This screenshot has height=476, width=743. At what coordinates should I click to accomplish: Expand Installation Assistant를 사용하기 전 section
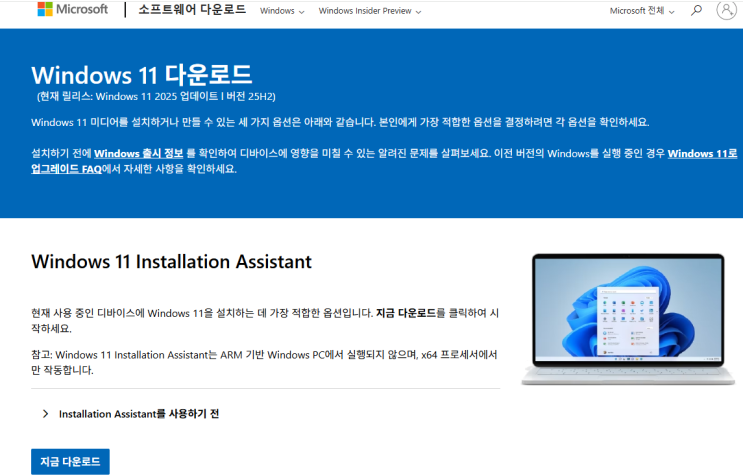130,414
